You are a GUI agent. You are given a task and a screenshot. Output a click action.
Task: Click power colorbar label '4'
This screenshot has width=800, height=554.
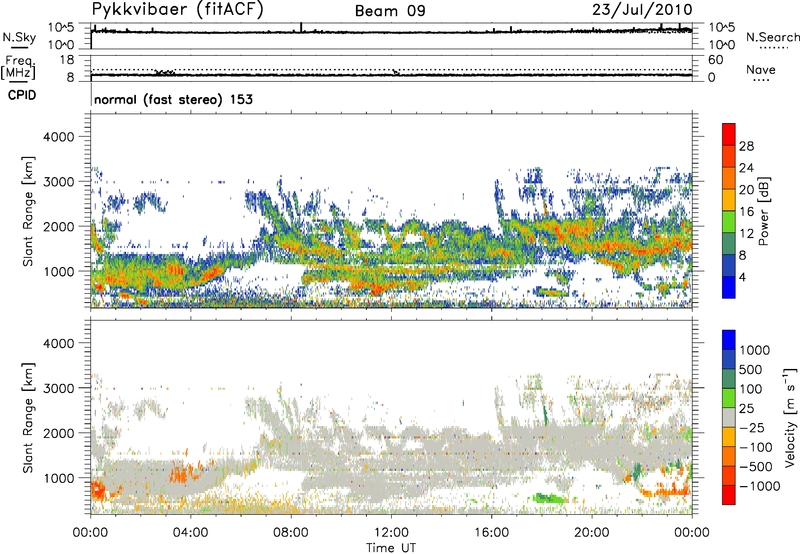pos(743,277)
